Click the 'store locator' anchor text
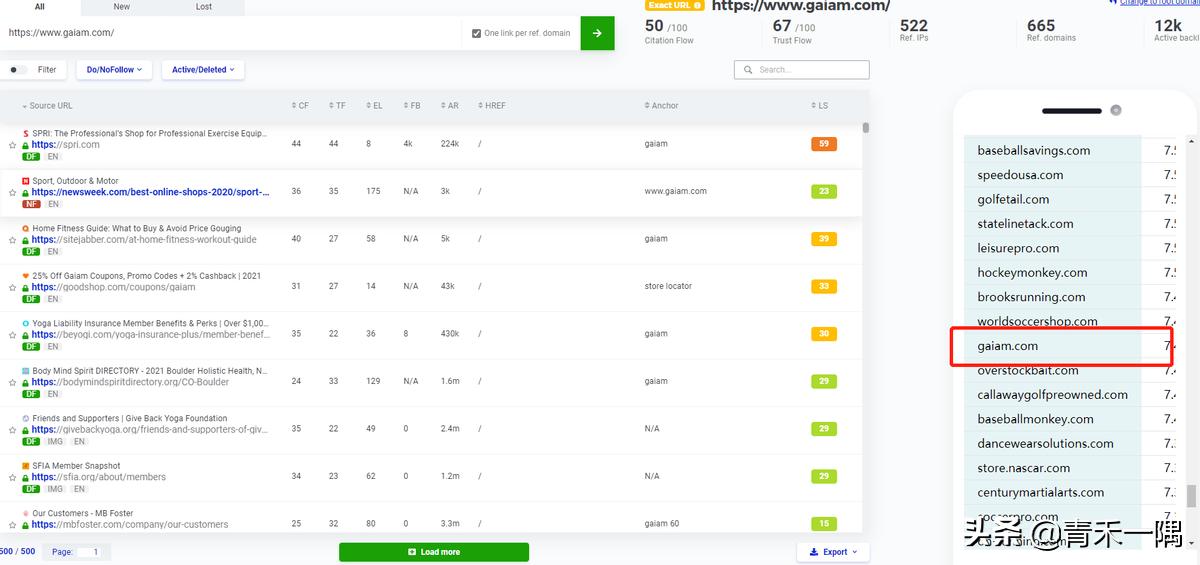Image resolution: width=1200 pixels, height=565 pixels. [668, 286]
